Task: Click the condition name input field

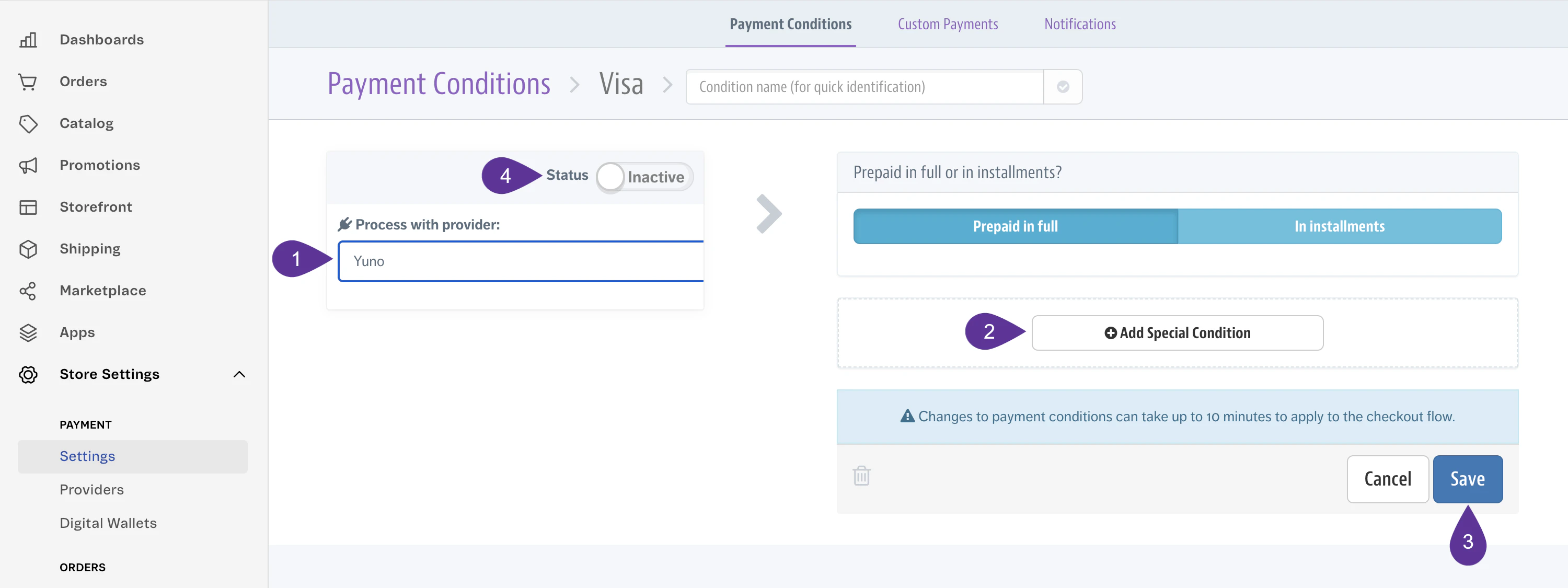Action: [x=864, y=87]
